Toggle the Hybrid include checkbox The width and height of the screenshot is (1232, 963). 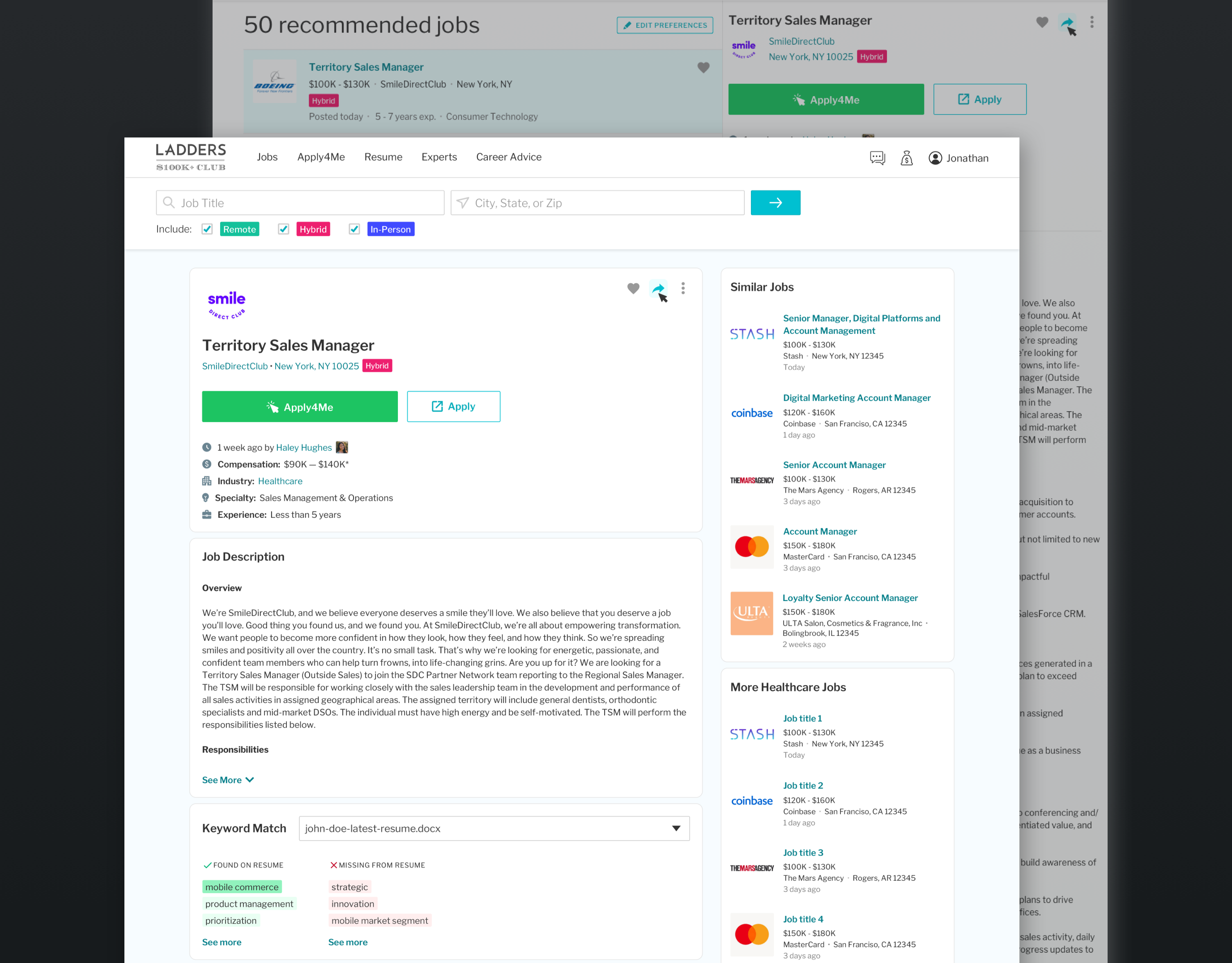tap(283, 229)
